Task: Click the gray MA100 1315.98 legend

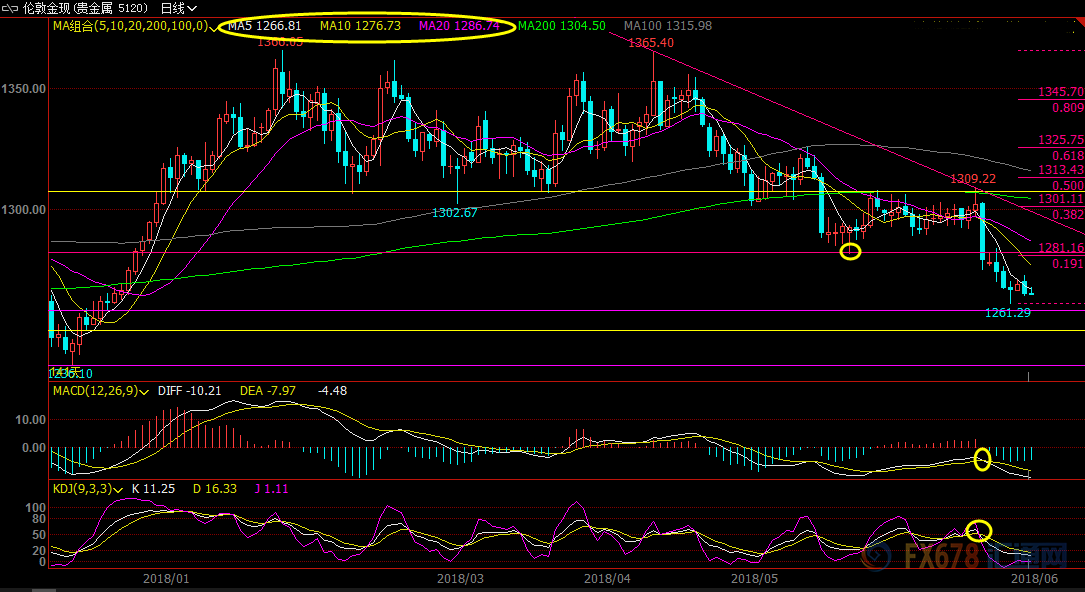Action: coord(667,26)
